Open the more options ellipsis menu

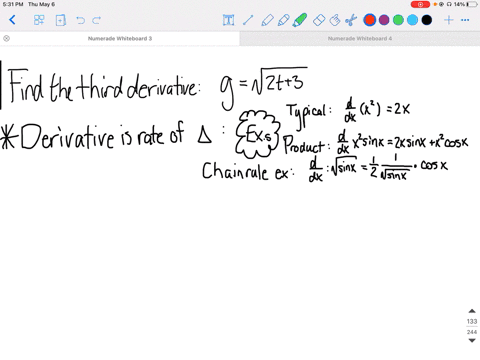click(x=465, y=20)
